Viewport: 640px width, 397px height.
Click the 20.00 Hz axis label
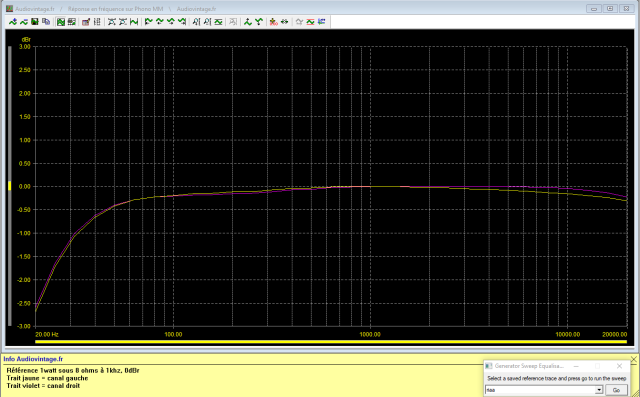[x=47, y=334]
